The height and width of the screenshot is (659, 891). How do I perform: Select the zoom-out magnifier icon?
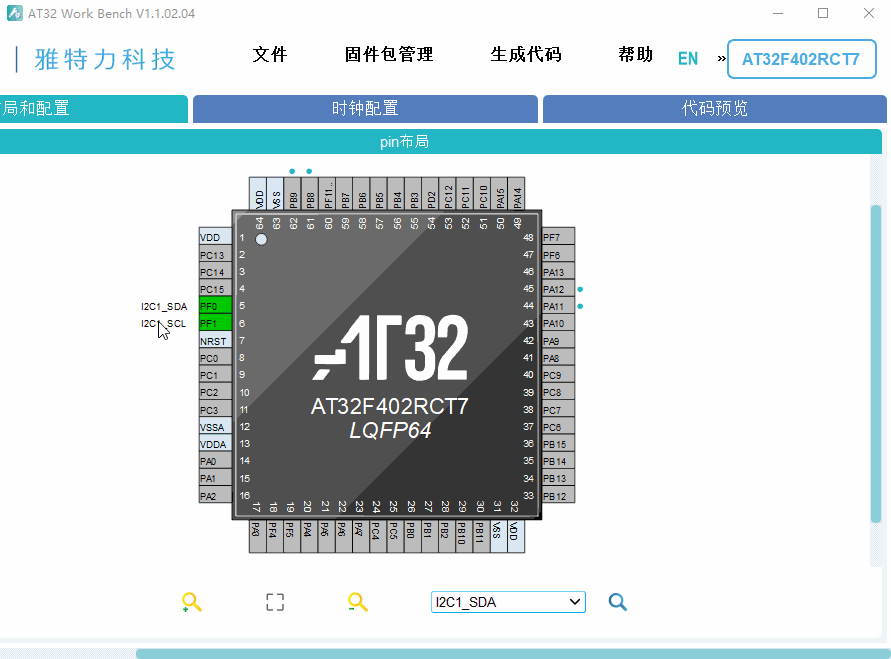tap(358, 602)
